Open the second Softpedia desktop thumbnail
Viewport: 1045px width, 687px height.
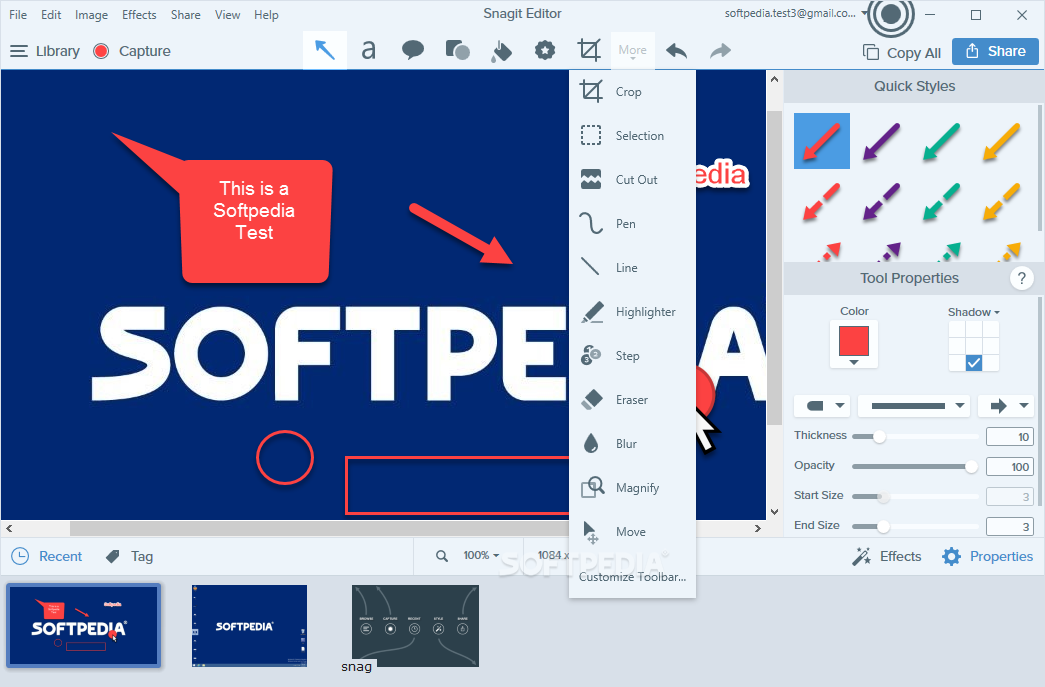click(x=249, y=626)
